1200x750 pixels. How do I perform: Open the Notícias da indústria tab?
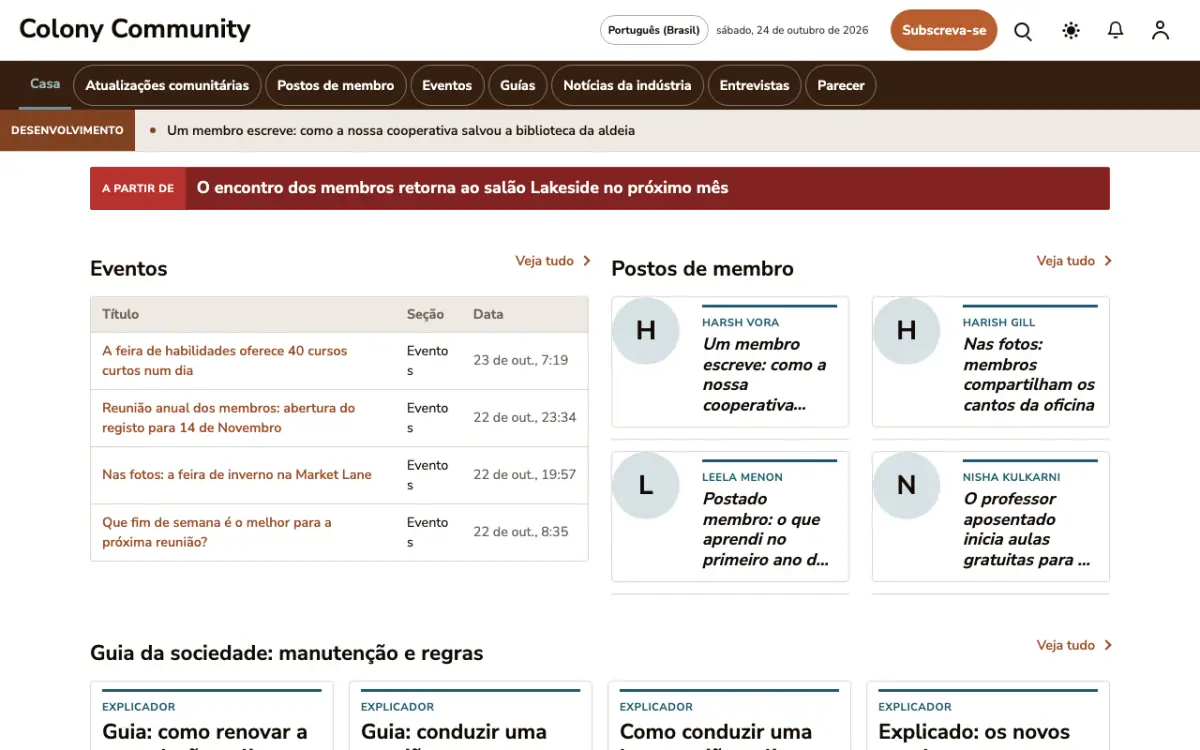[x=627, y=86]
